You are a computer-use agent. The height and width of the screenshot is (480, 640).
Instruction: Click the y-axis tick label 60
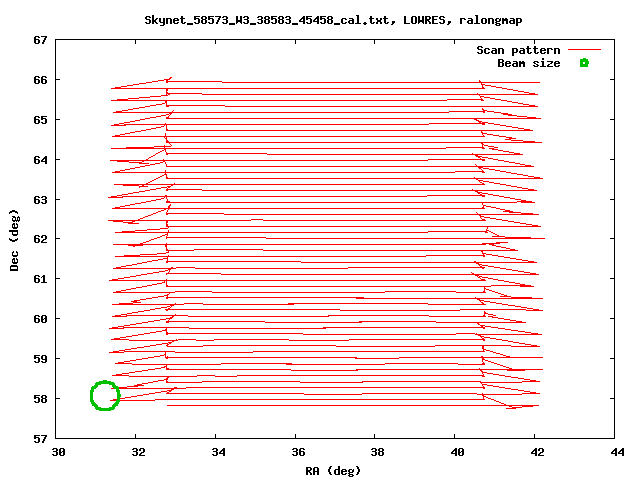click(x=40, y=319)
